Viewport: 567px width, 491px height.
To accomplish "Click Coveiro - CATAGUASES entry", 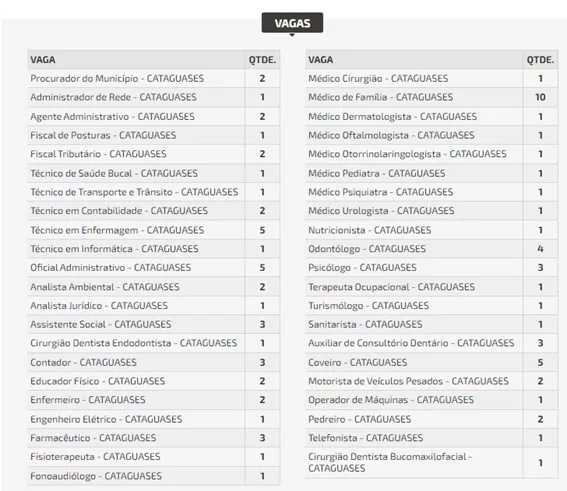I will click(358, 362).
